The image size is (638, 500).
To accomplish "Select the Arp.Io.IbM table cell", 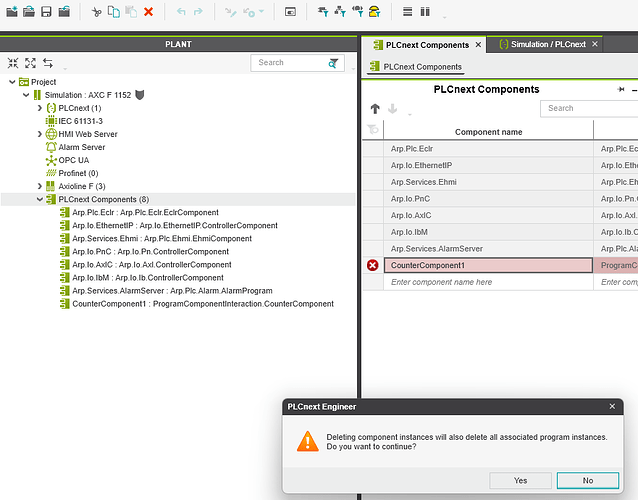I will click(488, 232).
